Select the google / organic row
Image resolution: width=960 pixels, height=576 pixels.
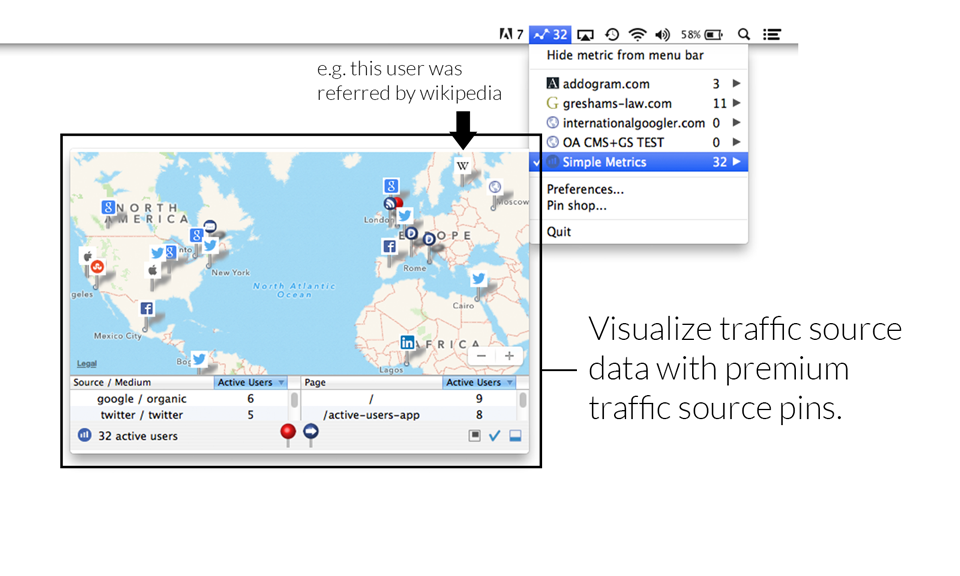point(179,398)
